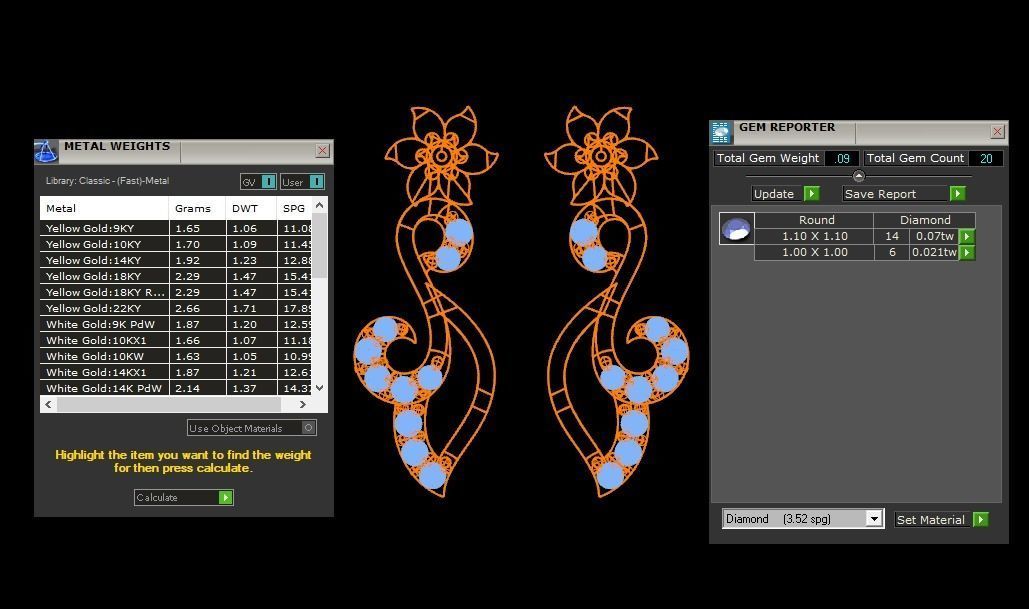Select White Gold:14K PdW row
Viewport: 1029px width, 609px height.
176,388
